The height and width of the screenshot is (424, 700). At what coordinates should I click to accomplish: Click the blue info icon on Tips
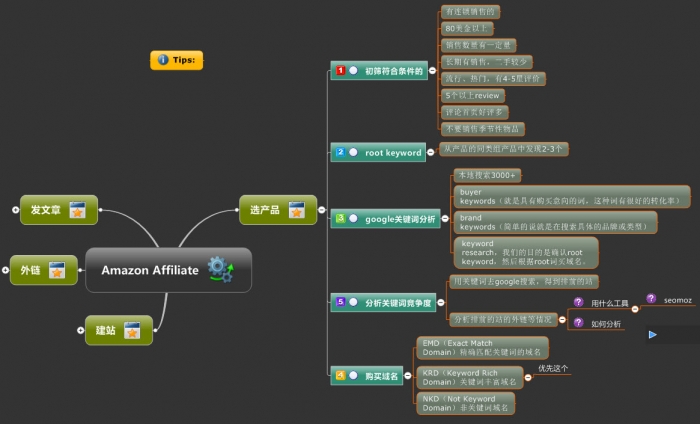pos(163,60)
